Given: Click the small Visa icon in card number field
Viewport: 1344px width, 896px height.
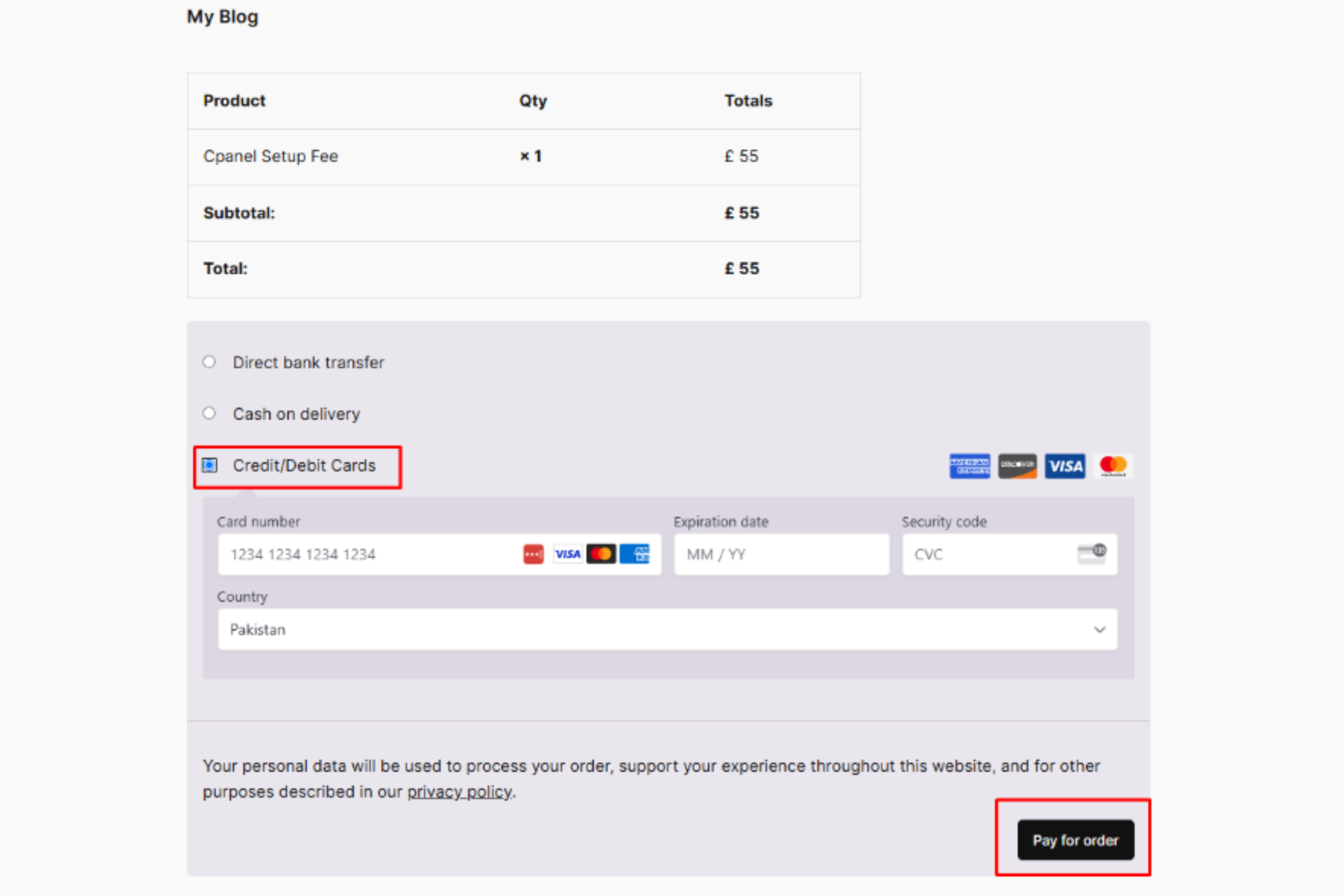Looking at the screenshot, I should tap(568, 554).
